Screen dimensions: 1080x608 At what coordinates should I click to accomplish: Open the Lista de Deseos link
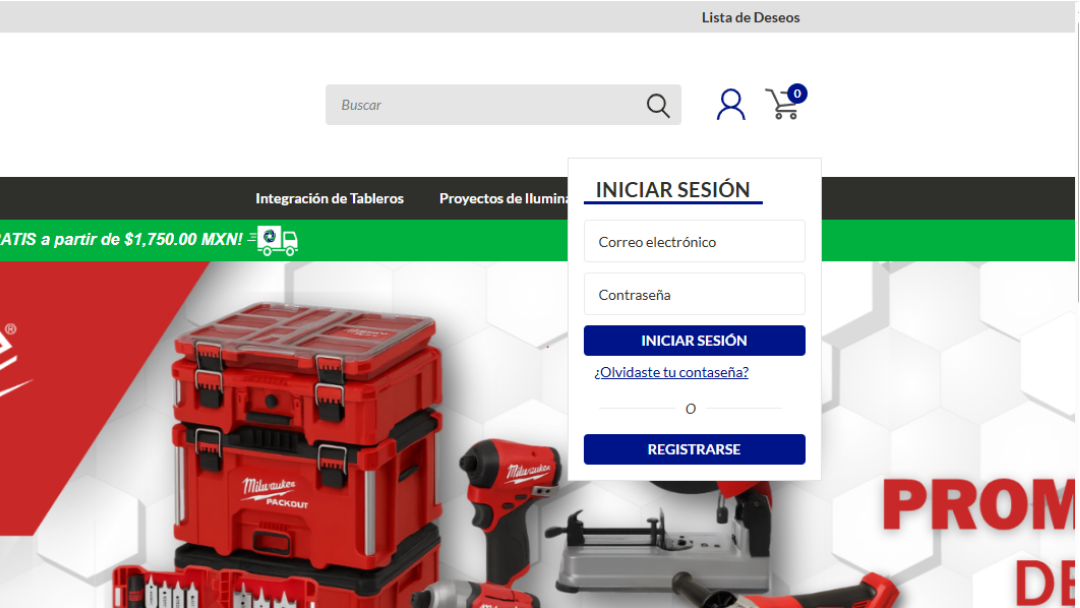750,17
